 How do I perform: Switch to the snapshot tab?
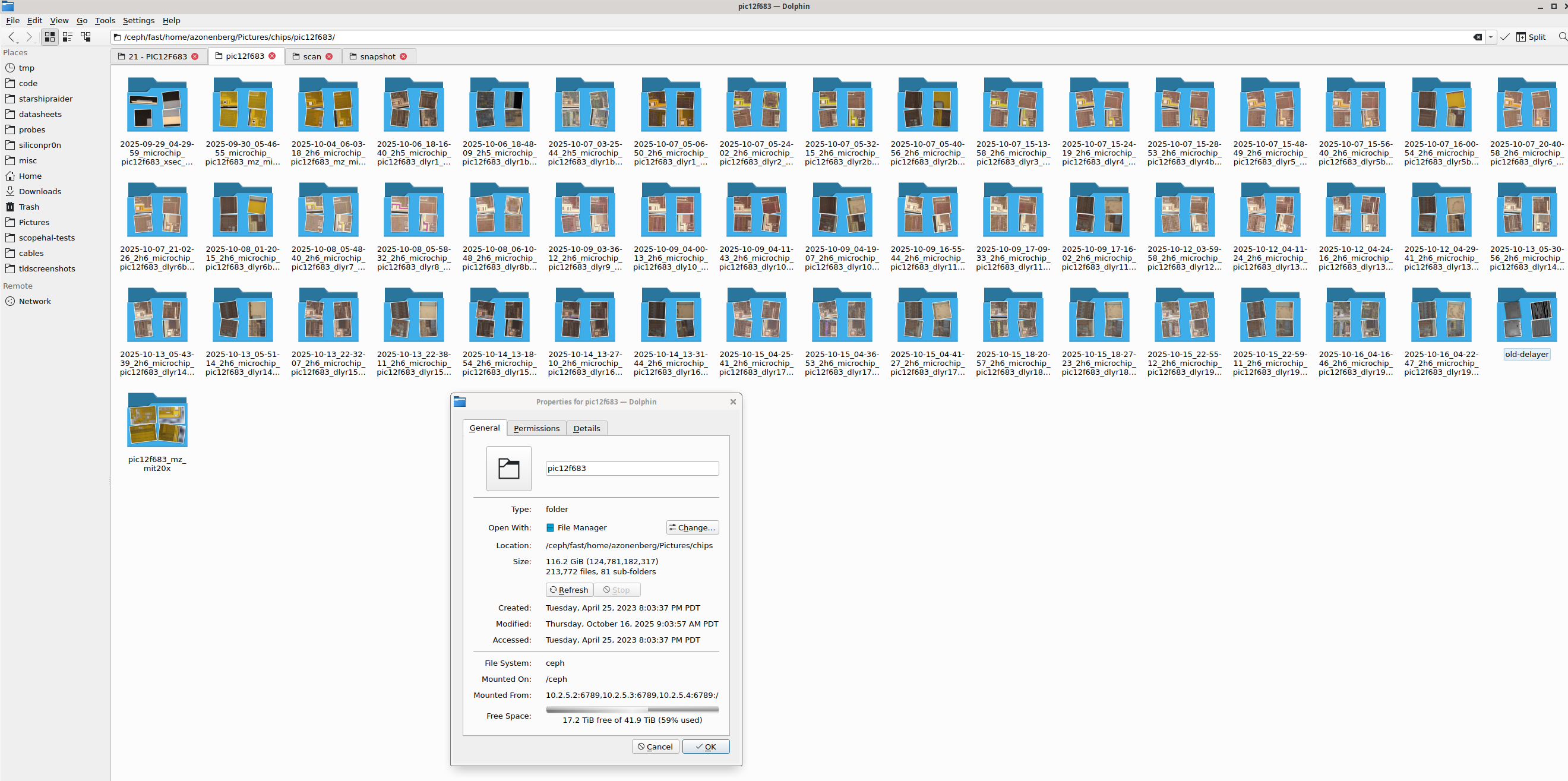377,56
